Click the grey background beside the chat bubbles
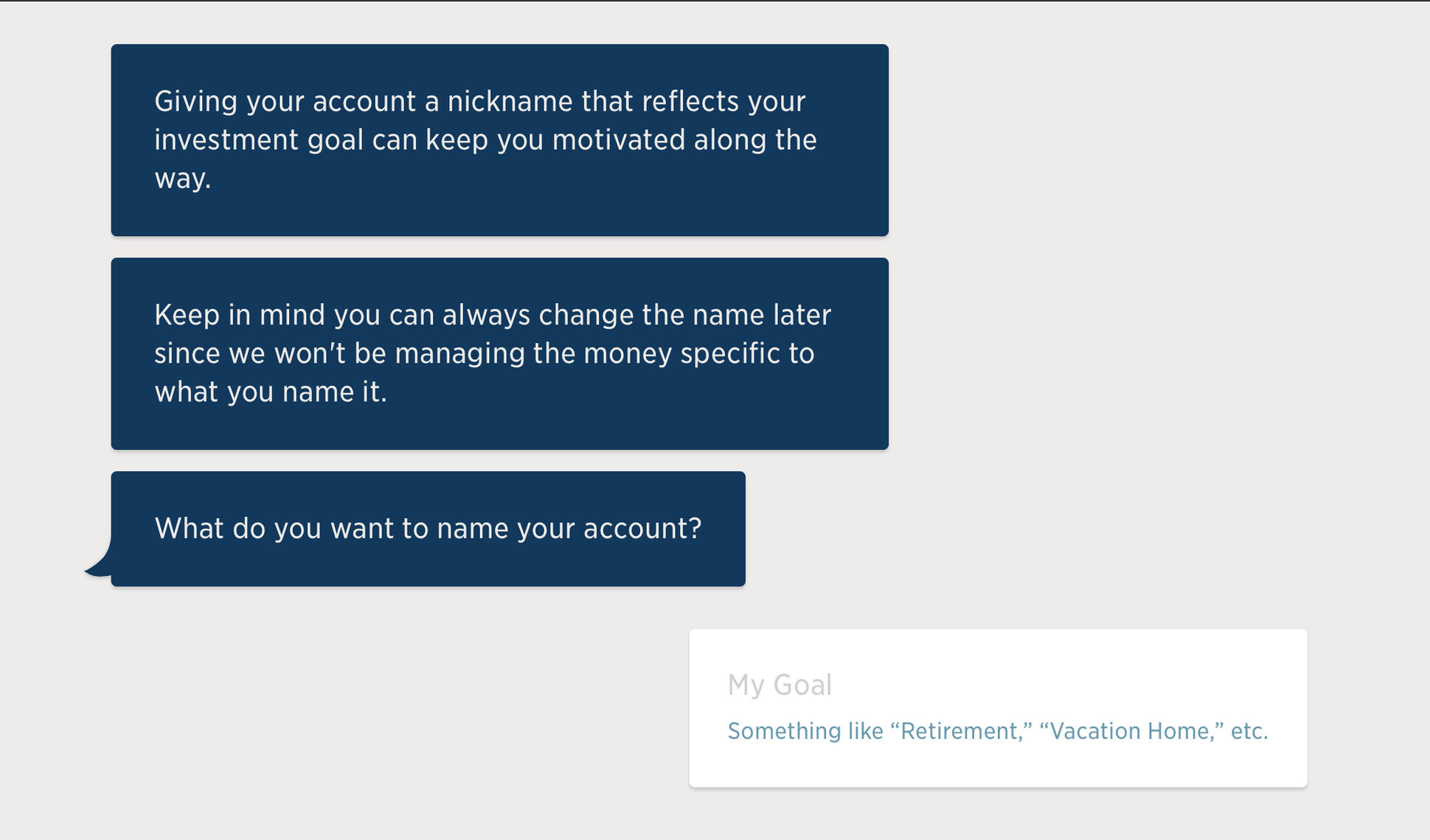The image size is (1430, 840). (1143, 295)
